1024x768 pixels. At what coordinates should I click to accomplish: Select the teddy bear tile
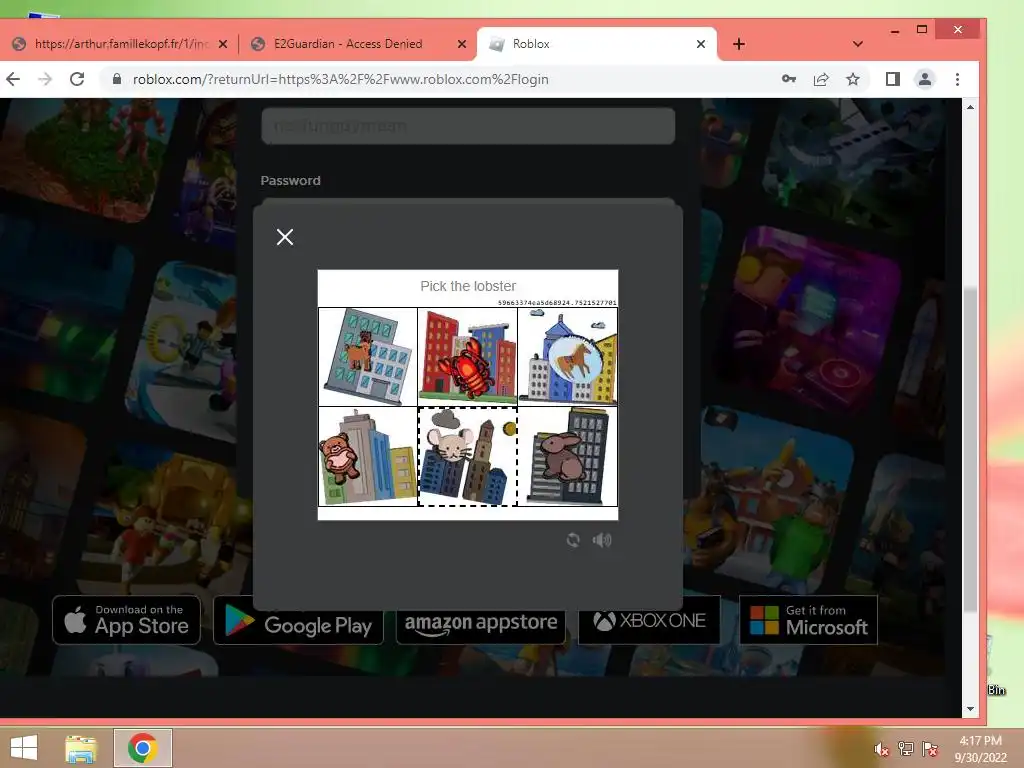tap(368, 456)
